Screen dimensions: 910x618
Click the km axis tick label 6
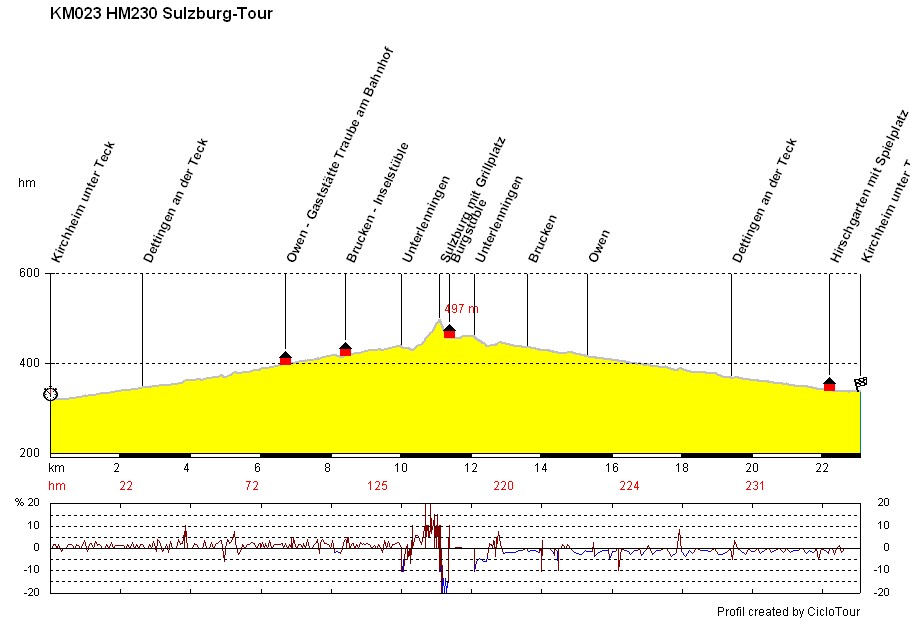(x=257, y=468)
